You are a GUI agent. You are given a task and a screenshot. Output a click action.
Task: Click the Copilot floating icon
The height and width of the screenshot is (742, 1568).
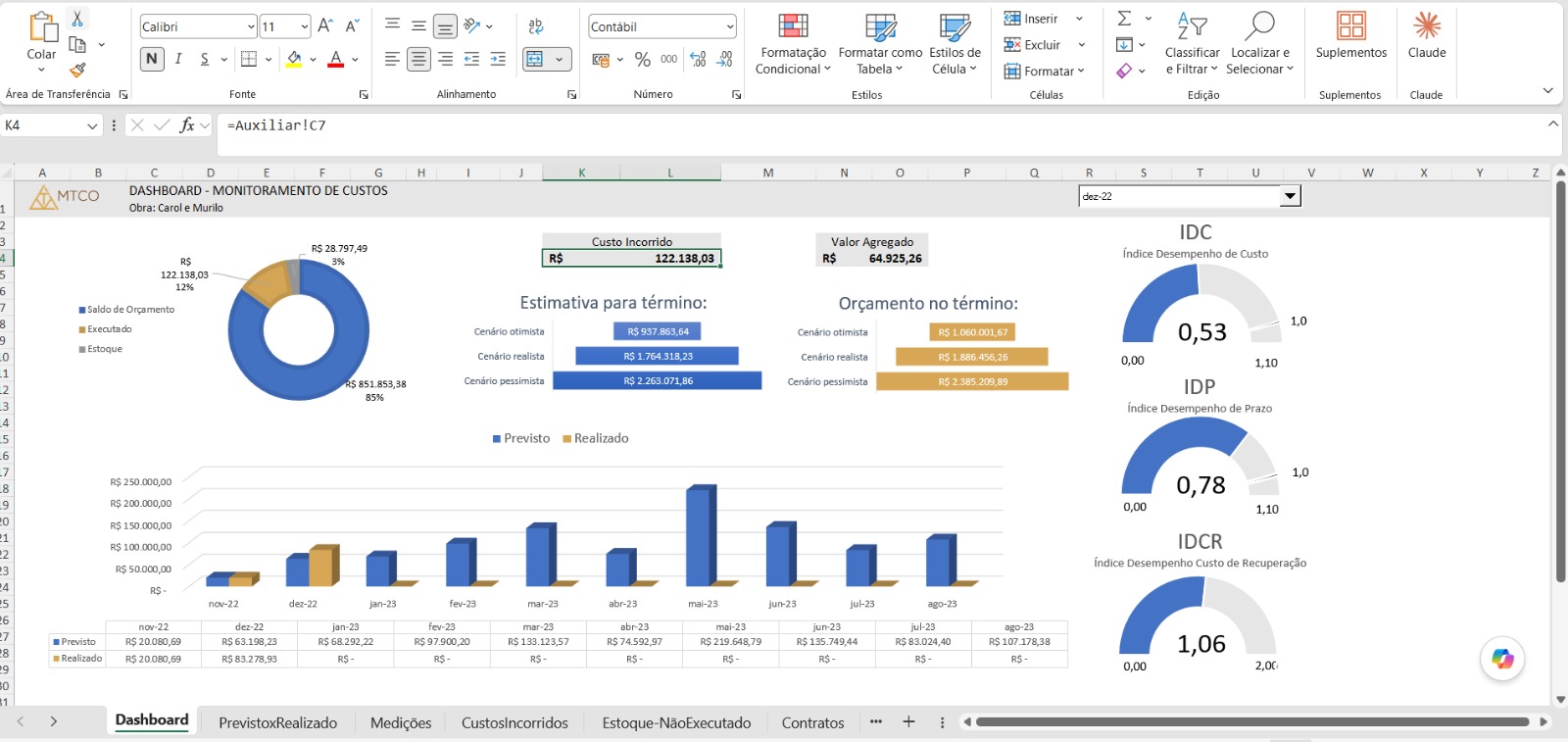coord(1502,659)
